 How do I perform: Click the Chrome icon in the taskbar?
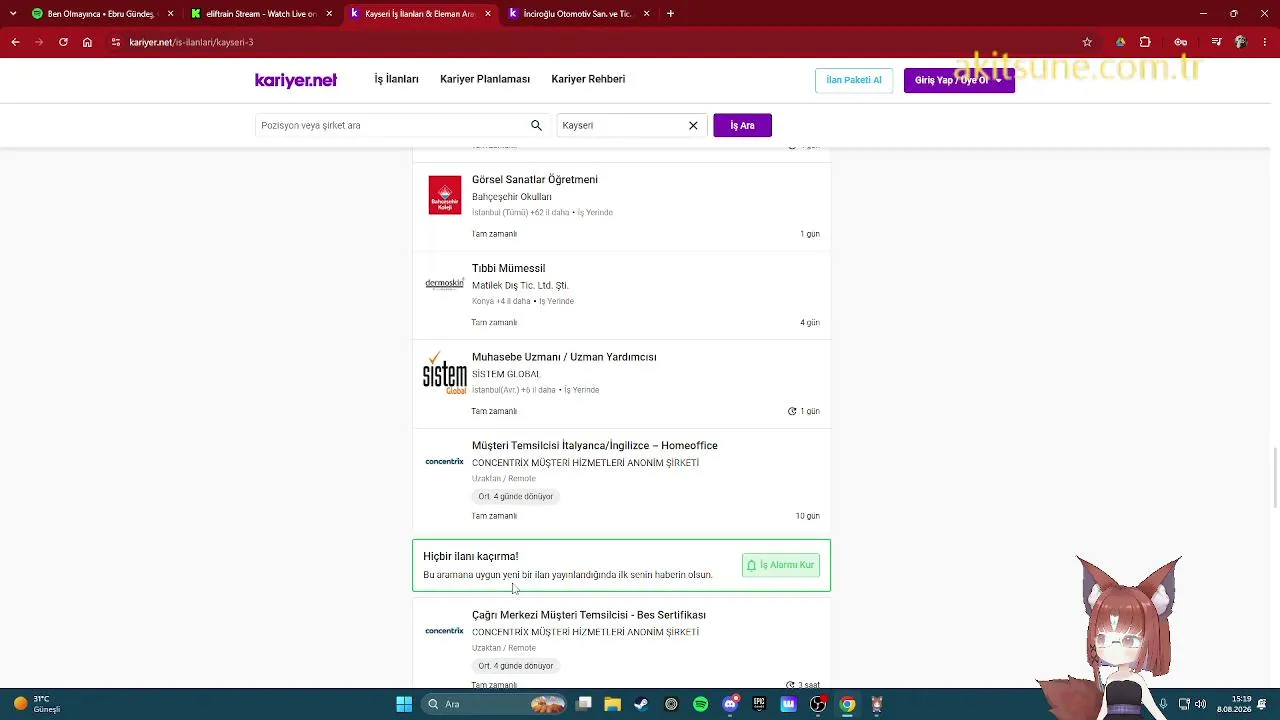(x=847, y=704)
